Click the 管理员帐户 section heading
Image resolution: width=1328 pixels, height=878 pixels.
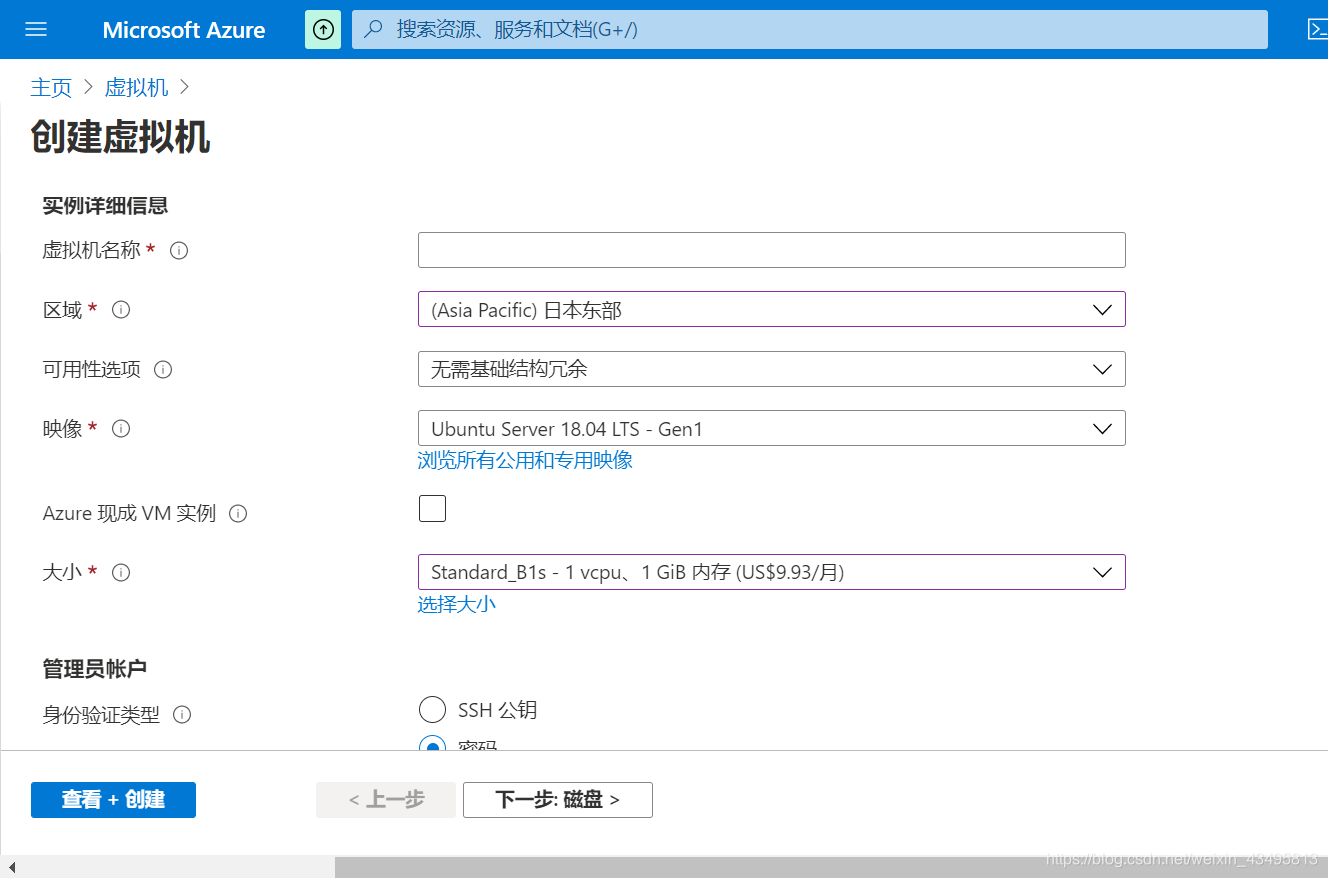tap(95, 669)
